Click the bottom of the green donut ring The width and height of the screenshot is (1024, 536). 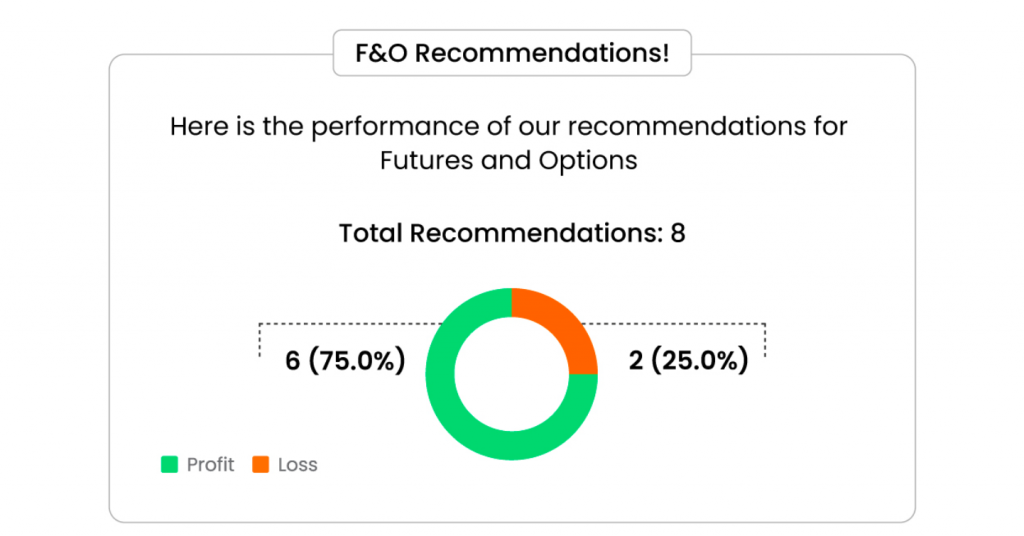511,446
